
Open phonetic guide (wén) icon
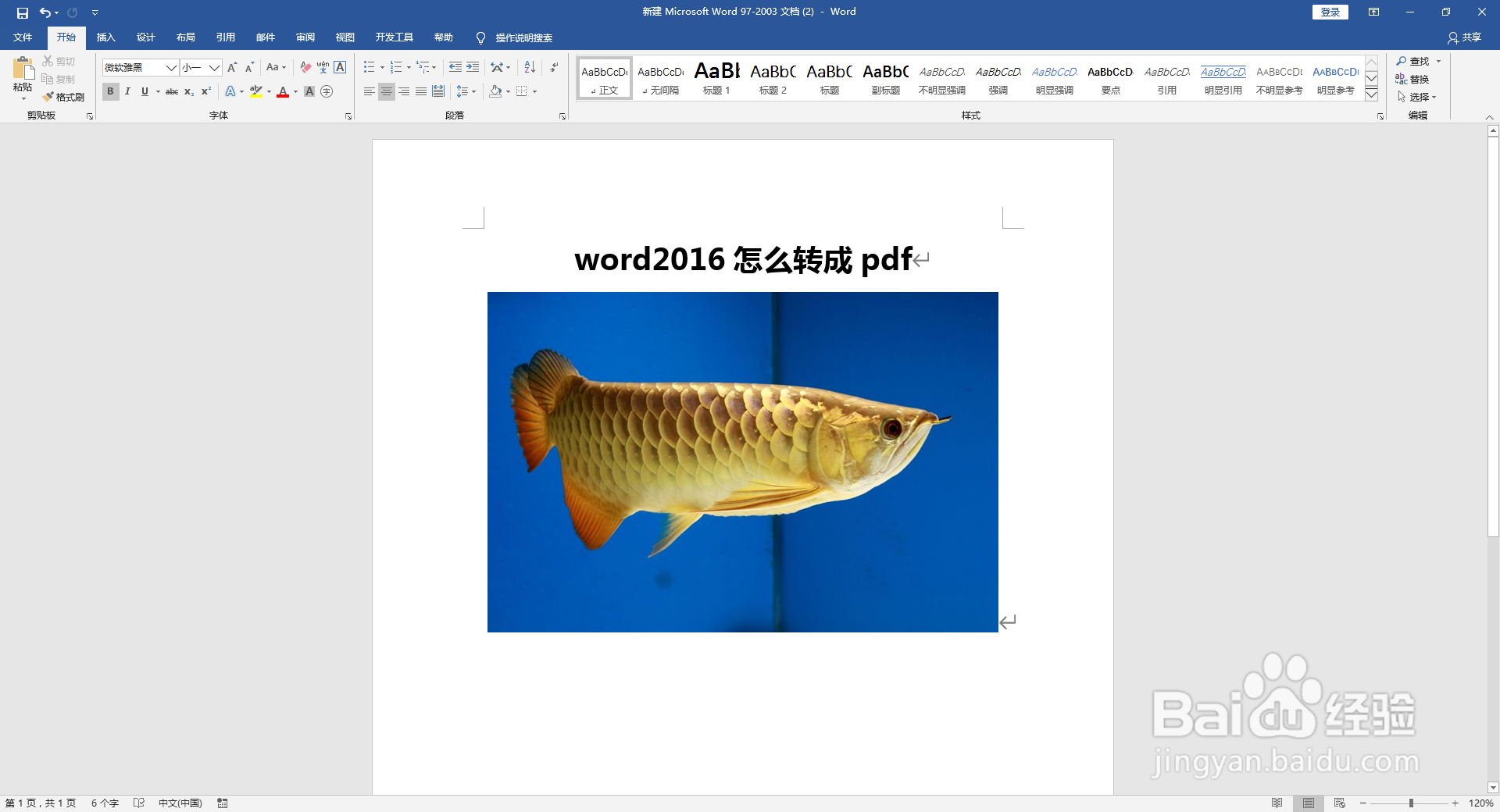tap(323, 67)
